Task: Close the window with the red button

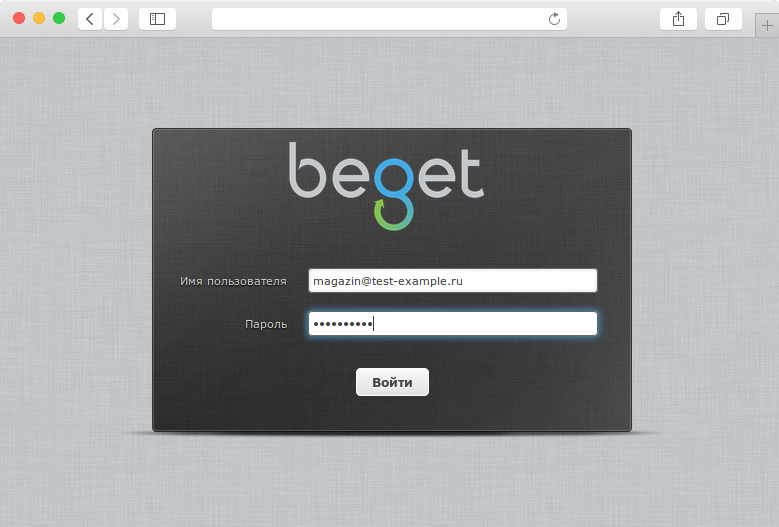Action: click(x=19, y=18)
